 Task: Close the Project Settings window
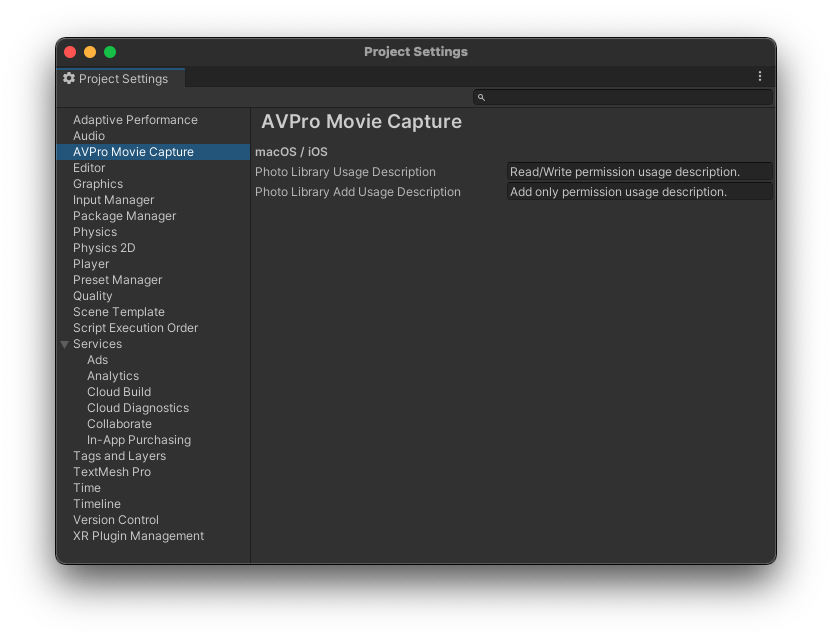pyautogui.click(x=70, y=52)
